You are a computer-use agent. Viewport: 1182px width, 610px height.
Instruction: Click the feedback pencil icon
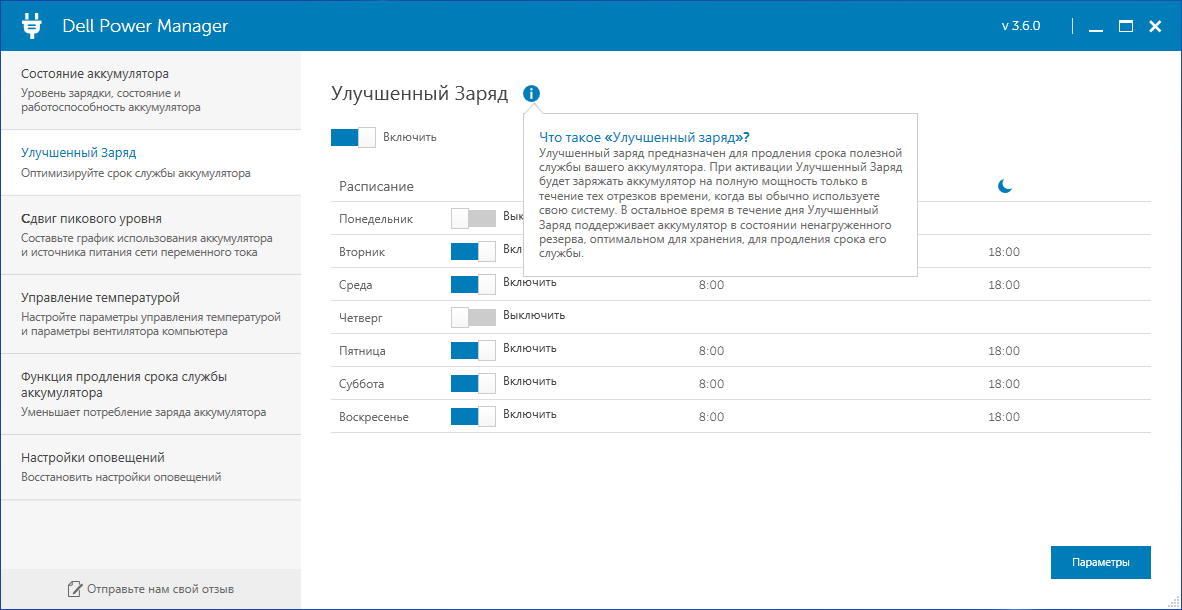pos(74,588)
